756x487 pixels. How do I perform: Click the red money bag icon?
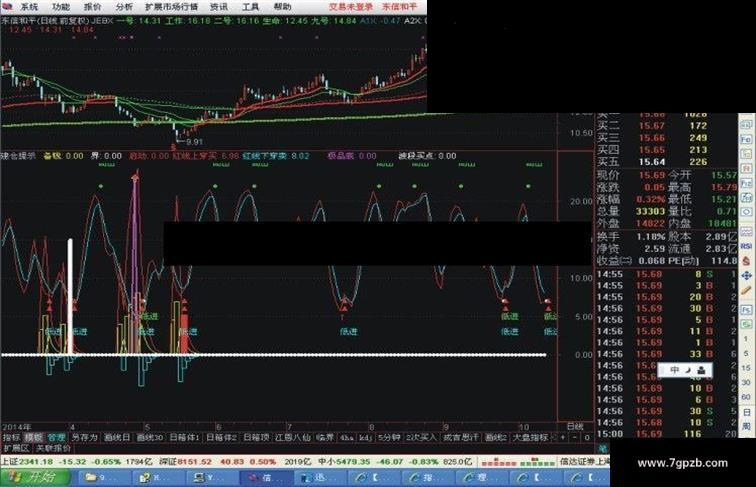pos(745,260)
